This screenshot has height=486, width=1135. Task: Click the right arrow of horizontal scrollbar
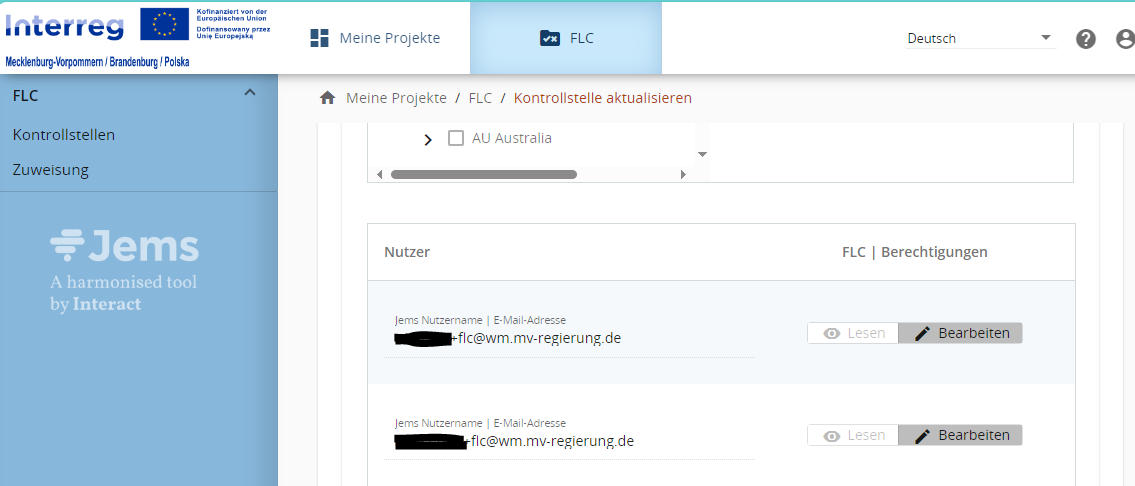683,174
